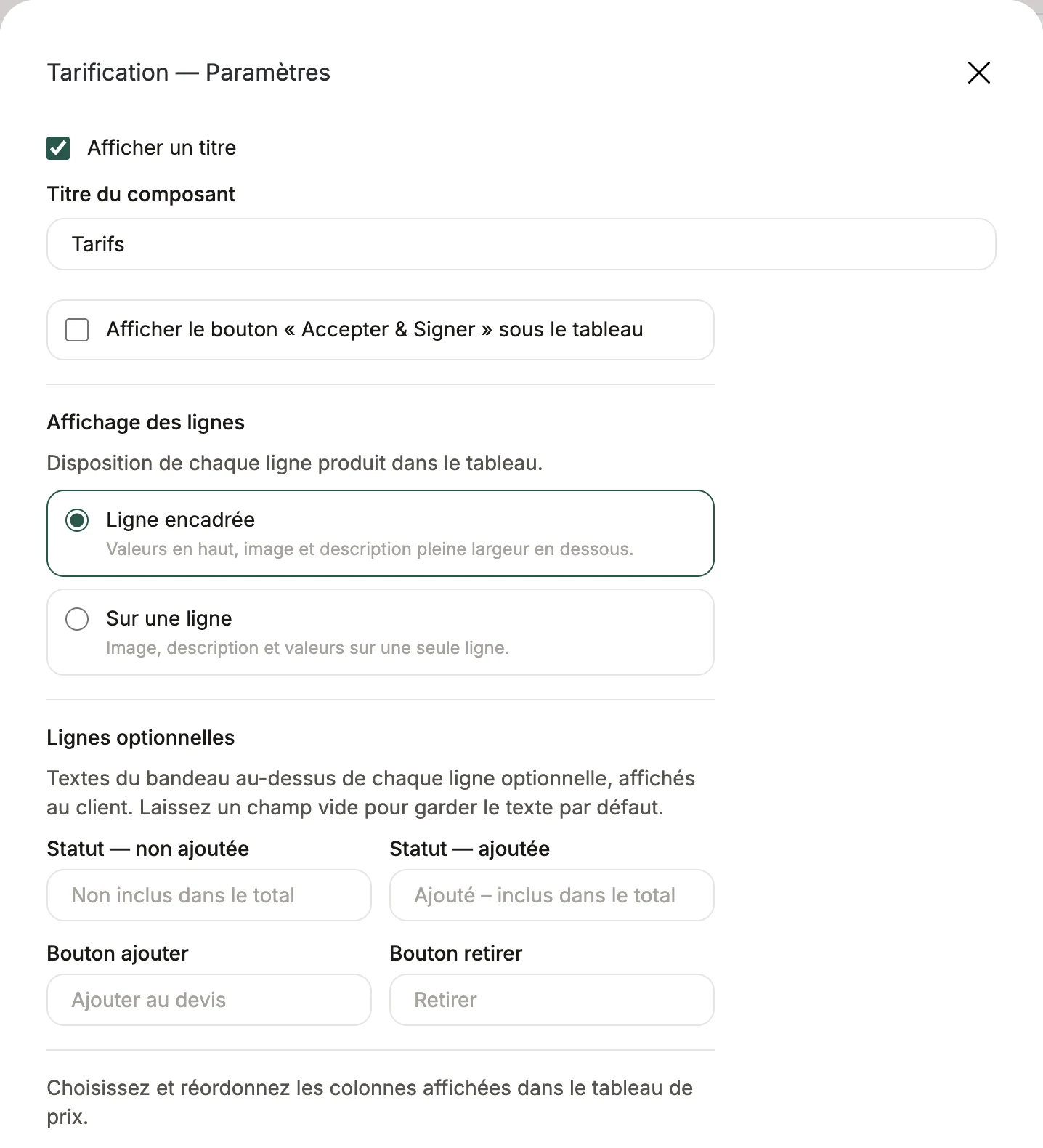Enable the Accepter & Signer button checkbox
Screen dimensions: 1043x1148
coord(77,330)
